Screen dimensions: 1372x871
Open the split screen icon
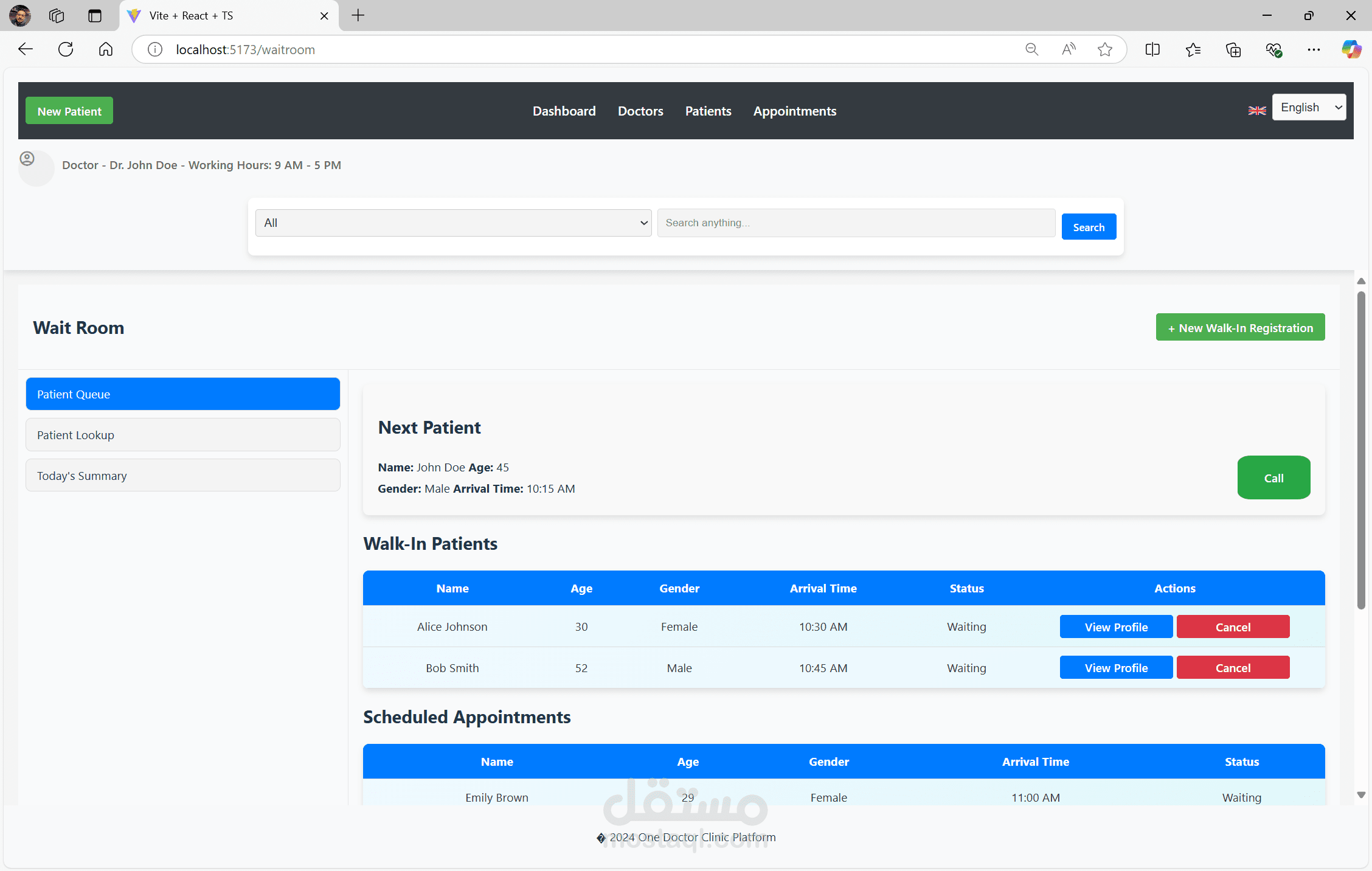1152,49
